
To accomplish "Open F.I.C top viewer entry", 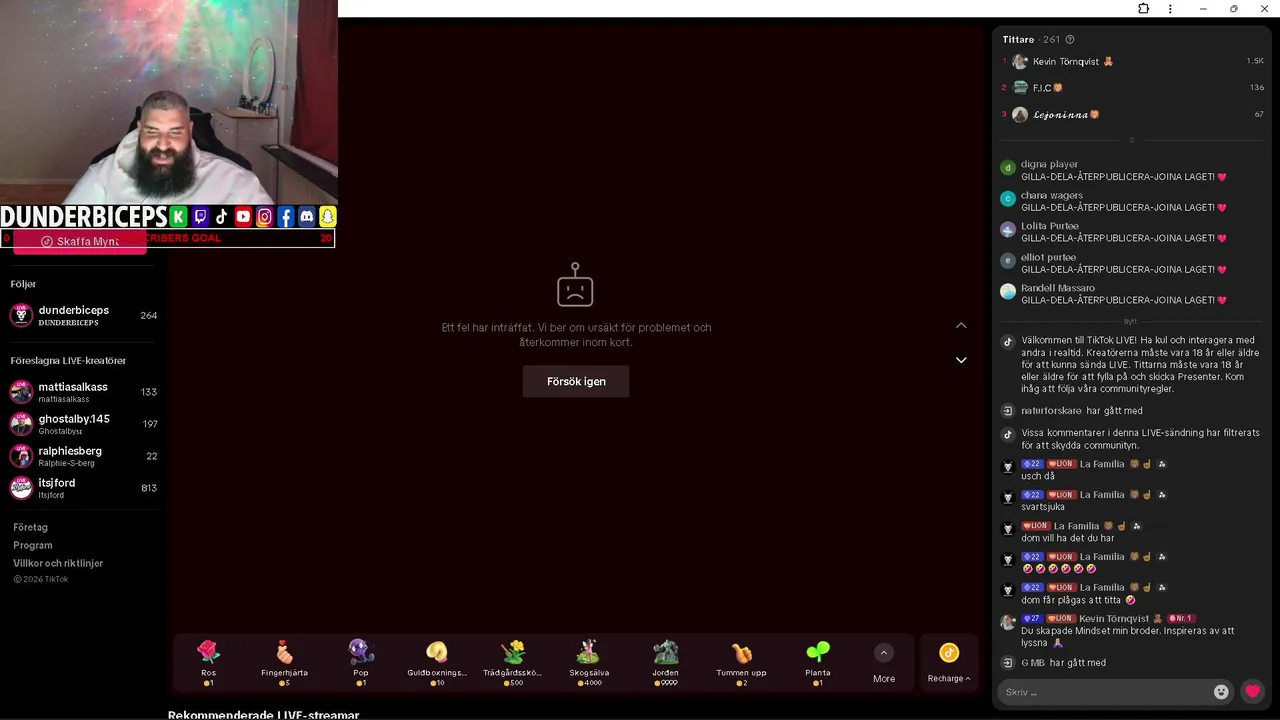I will (x=1134, y=88).
